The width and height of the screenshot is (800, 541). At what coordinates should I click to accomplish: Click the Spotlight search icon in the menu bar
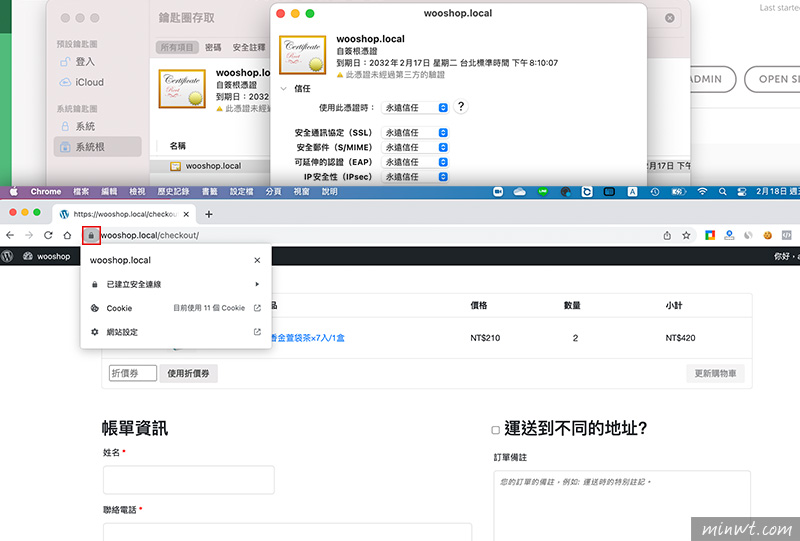click(722, 191)
